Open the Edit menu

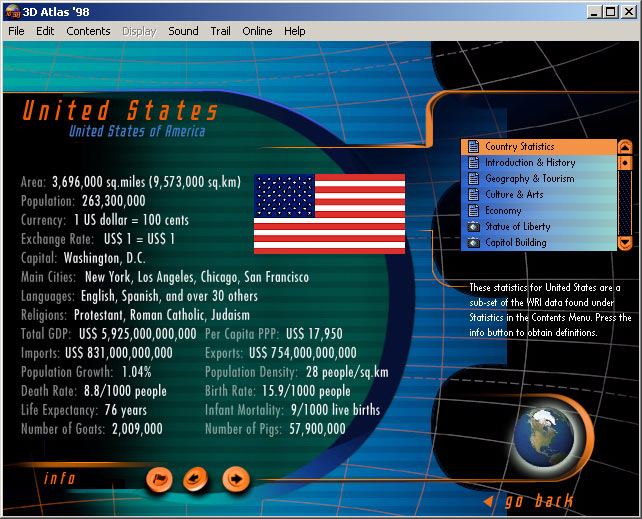45,31
